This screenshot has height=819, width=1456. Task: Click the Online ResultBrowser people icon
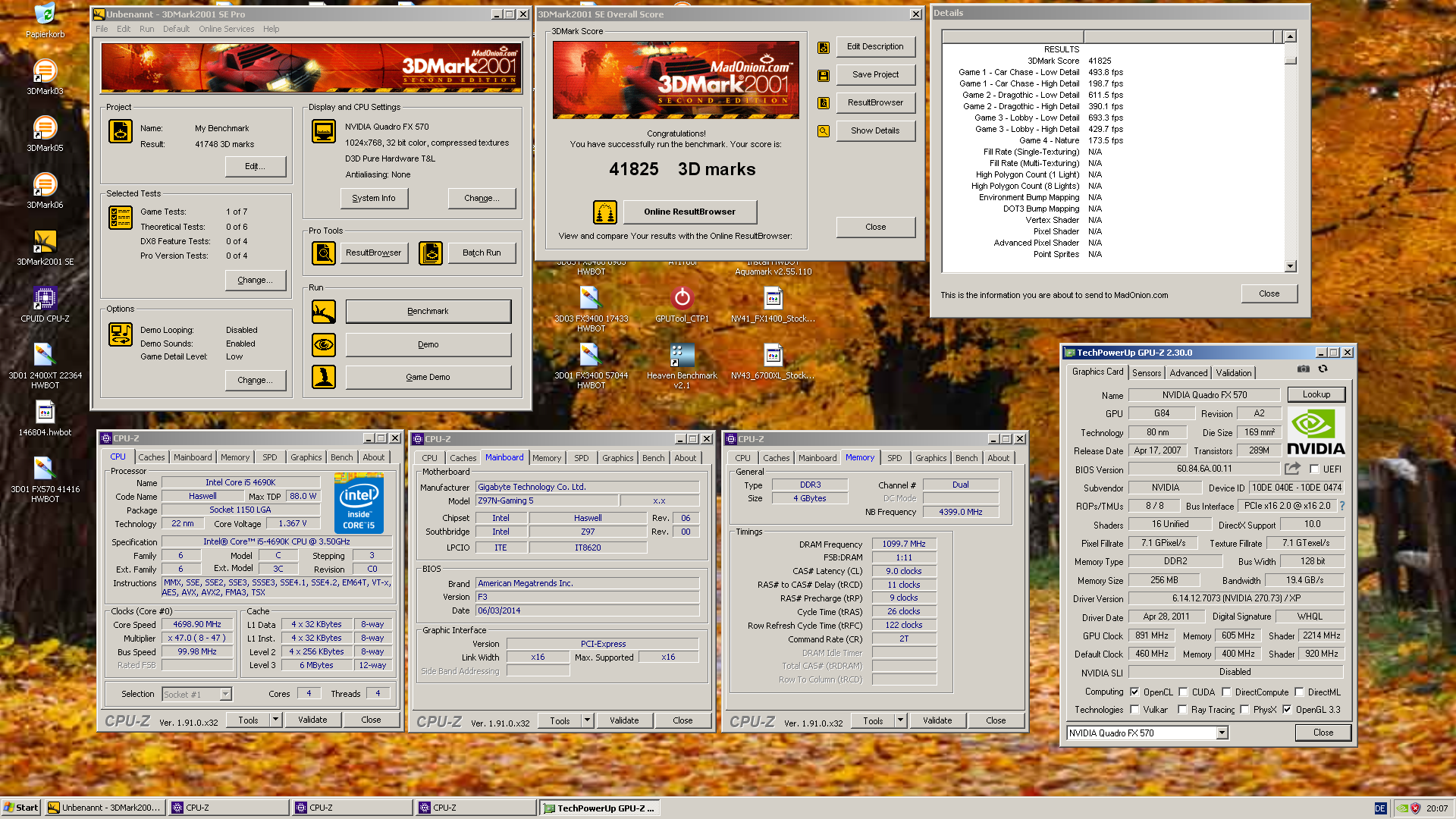click(604, 212)
